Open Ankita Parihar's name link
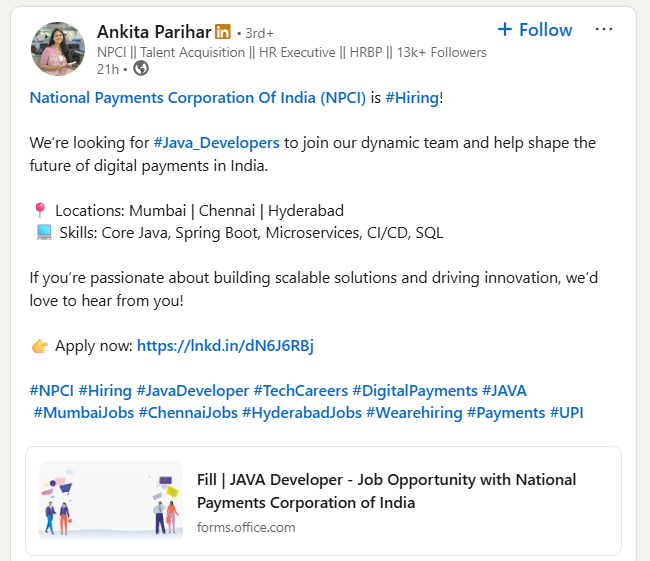Screen dimensions: 650x561 (x=153, y=32)
